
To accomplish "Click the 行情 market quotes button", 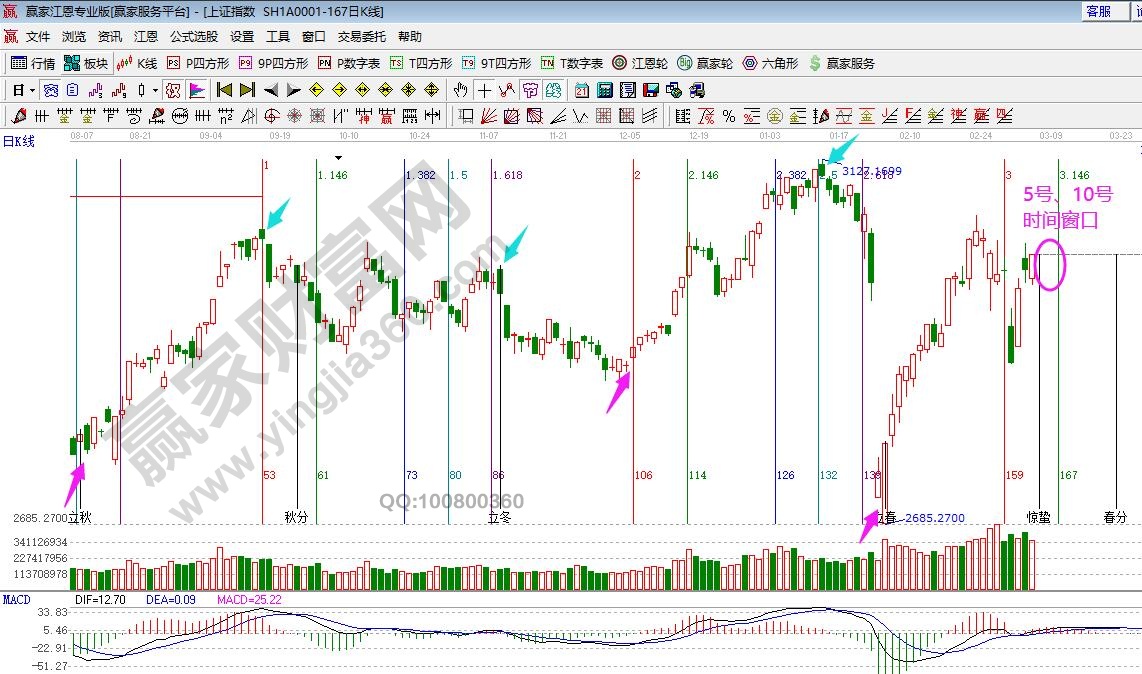I will click(x=33, y=63).
